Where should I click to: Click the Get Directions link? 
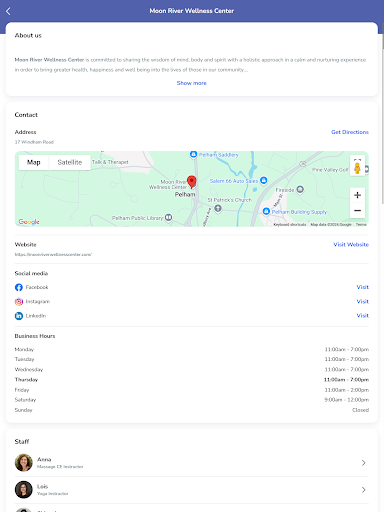click(350, 132)
